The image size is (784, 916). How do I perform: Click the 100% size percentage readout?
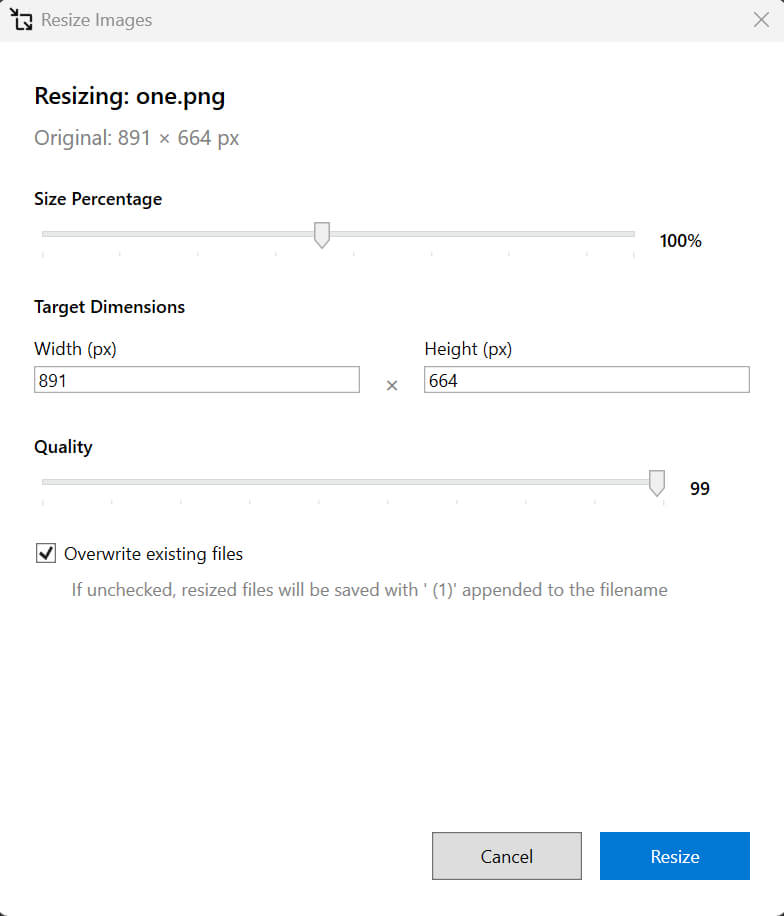point(680,241)
